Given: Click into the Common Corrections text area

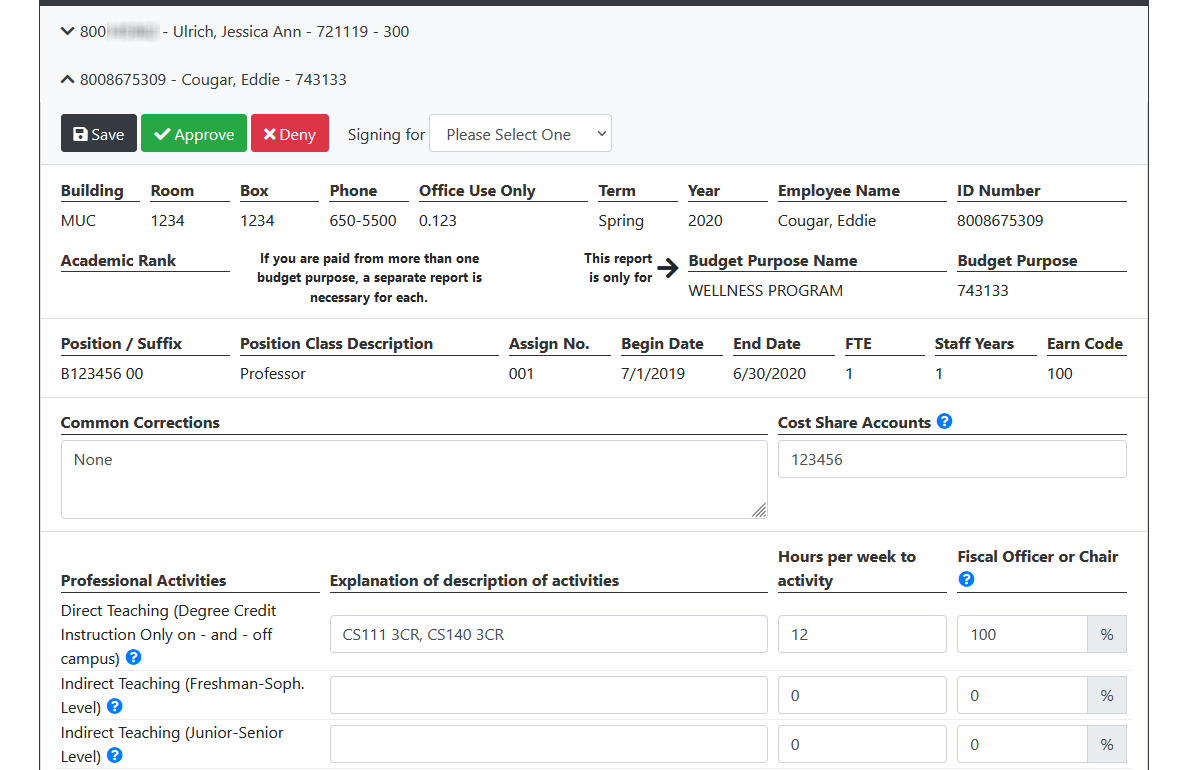Looking at the screenshot, I should (x=413, y=479).
